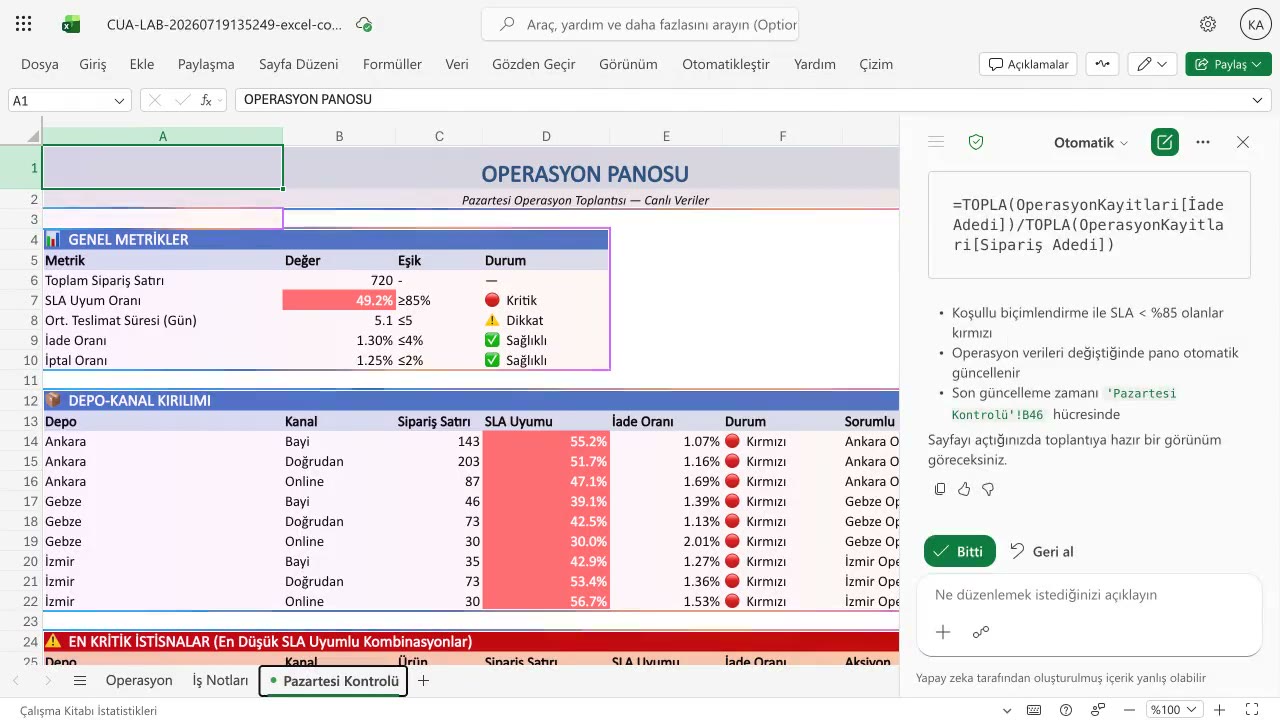Open the Giriş ribbon tab

pyautogui.click(x=93, y=64)
